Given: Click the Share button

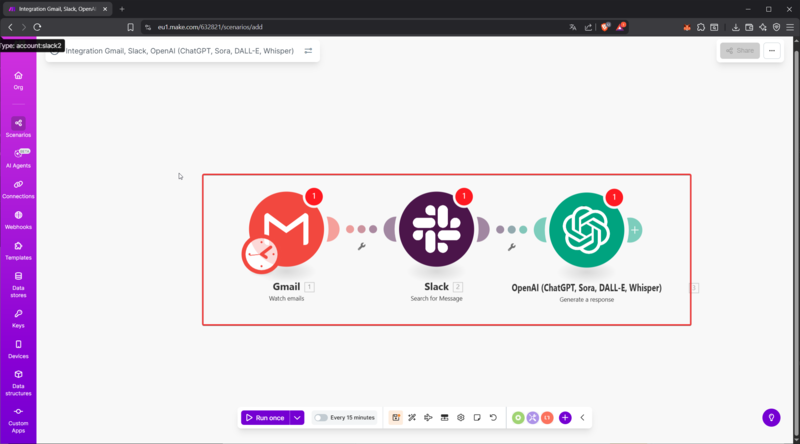Looking at the screenshot, I should 740,50.
